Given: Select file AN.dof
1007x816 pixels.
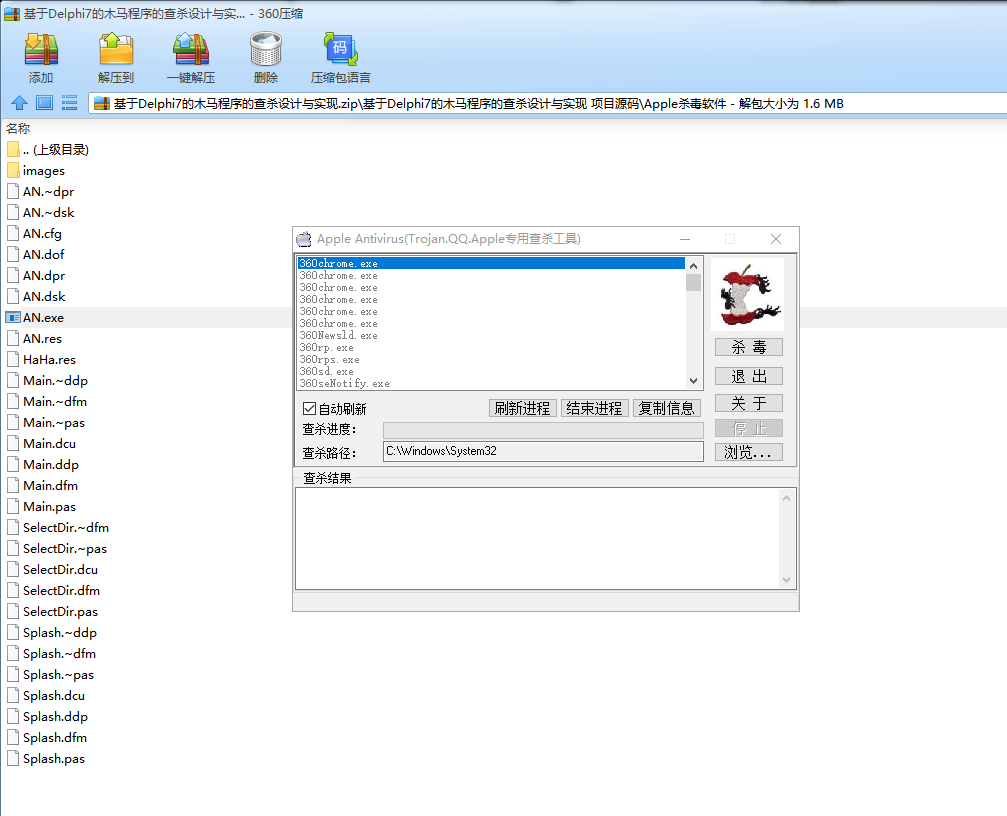Looking at the screenshot, I should pyautogui.click(x=36, y=254).
